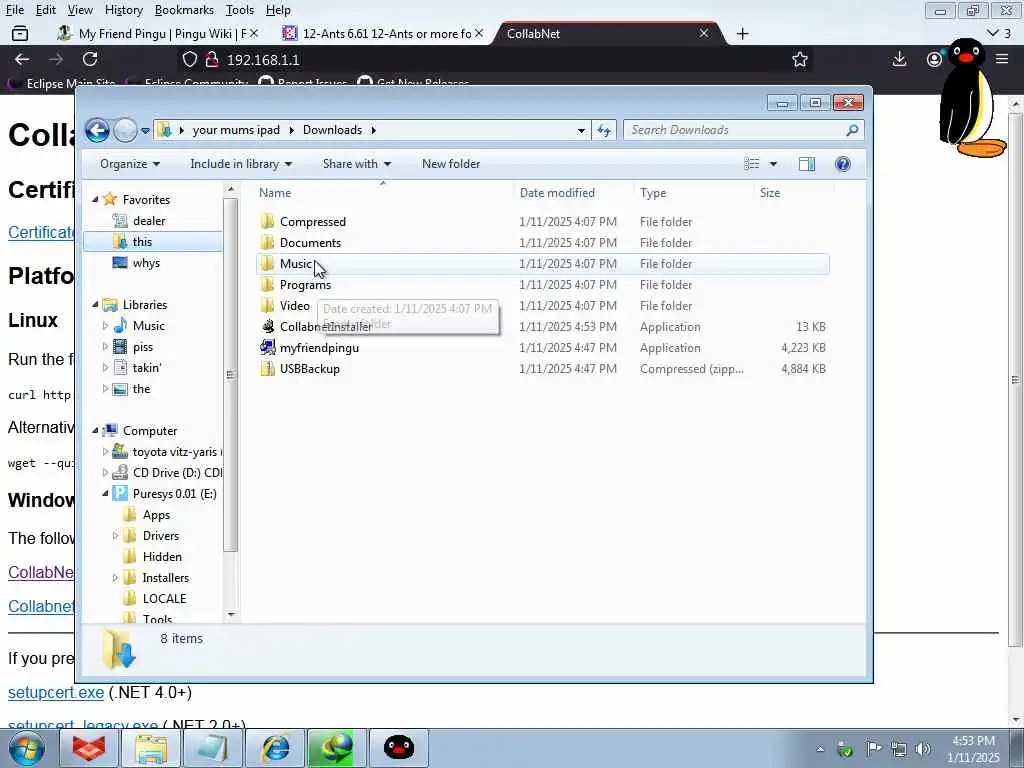Show hidden tray icons arrow
1024x768 pixels.
(820, 749)
